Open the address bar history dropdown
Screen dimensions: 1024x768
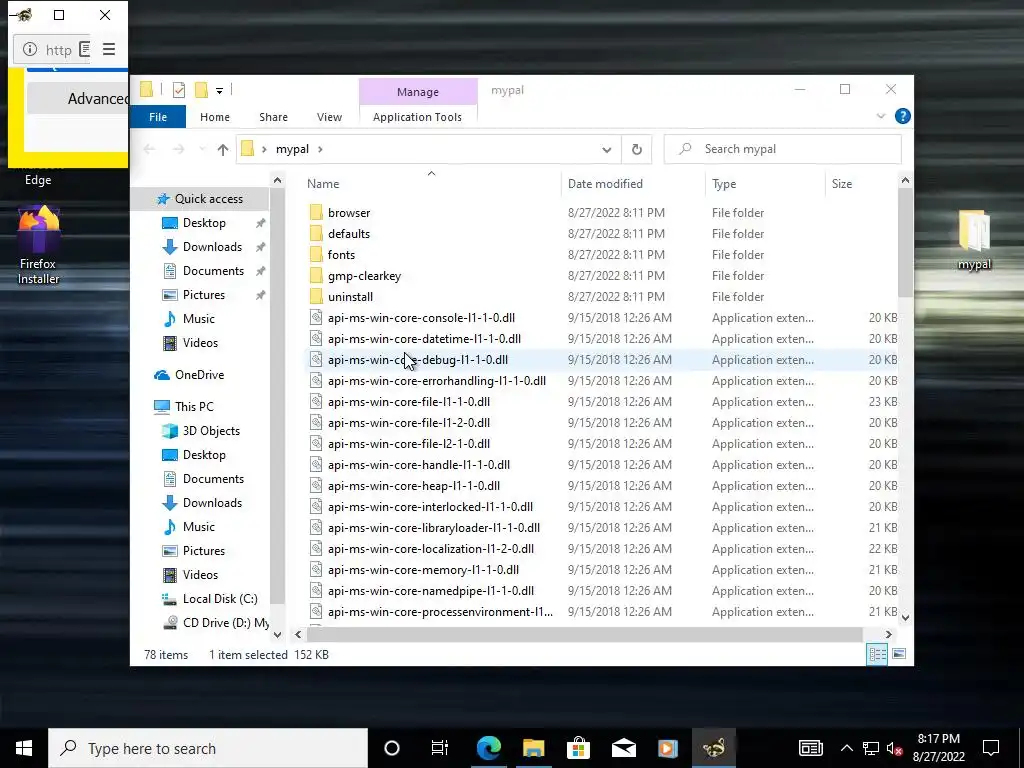pyautogui.click(x=607, y=150)
